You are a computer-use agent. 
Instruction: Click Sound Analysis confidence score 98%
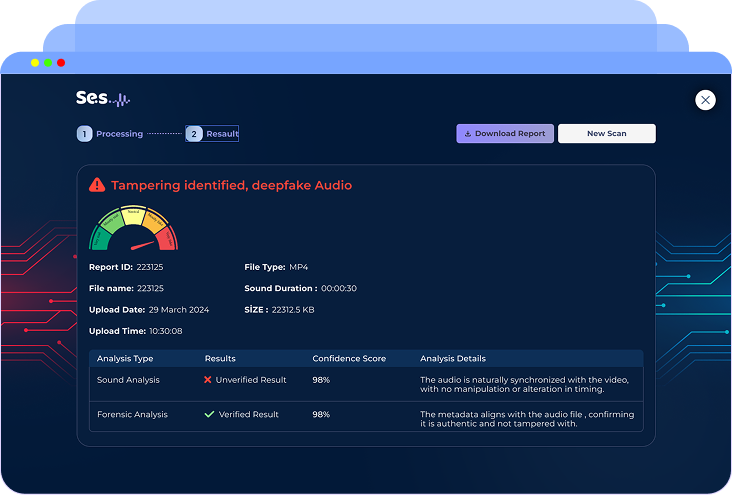coord(321,380)
